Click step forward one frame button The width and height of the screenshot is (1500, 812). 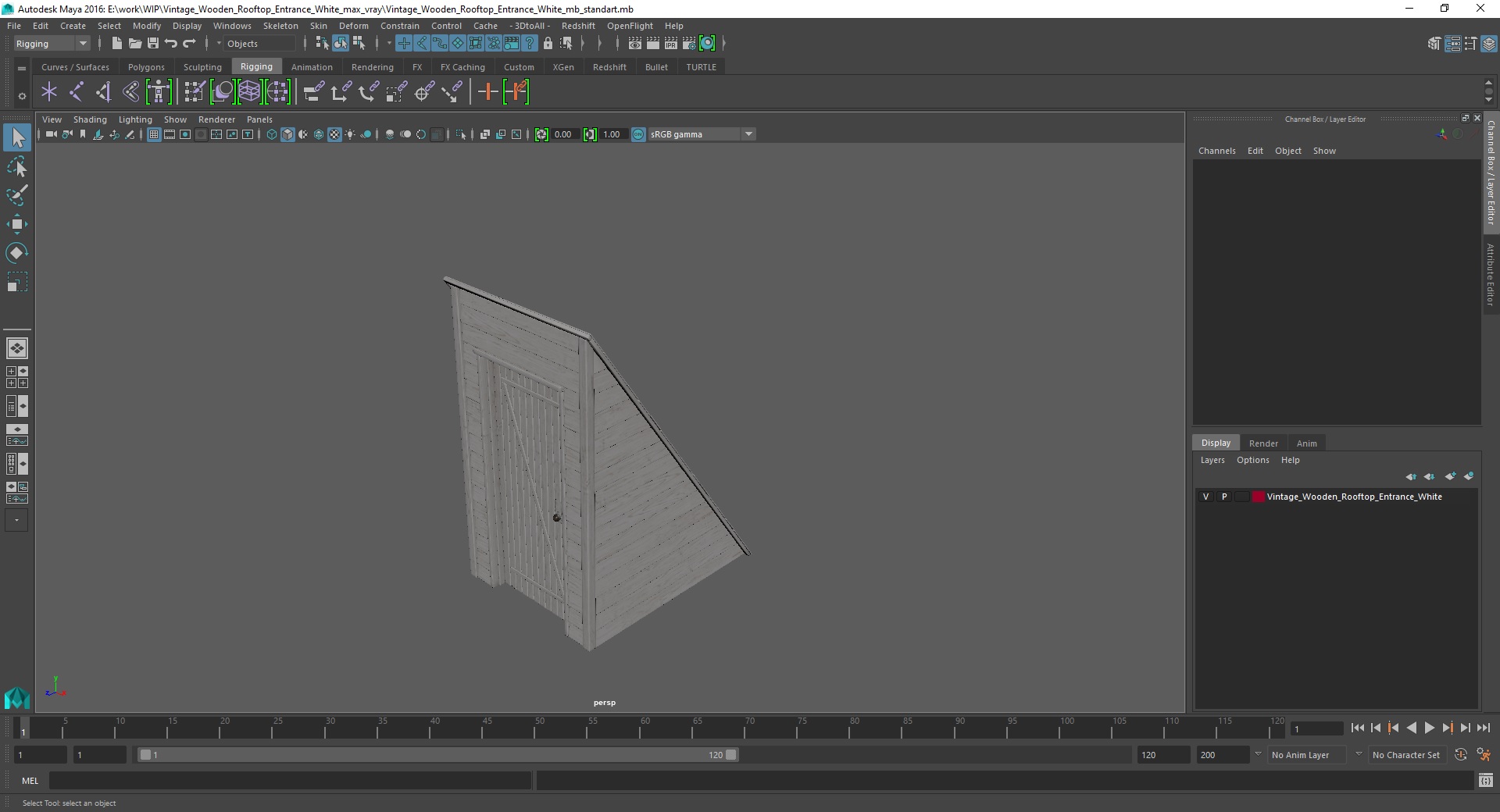1465,728
